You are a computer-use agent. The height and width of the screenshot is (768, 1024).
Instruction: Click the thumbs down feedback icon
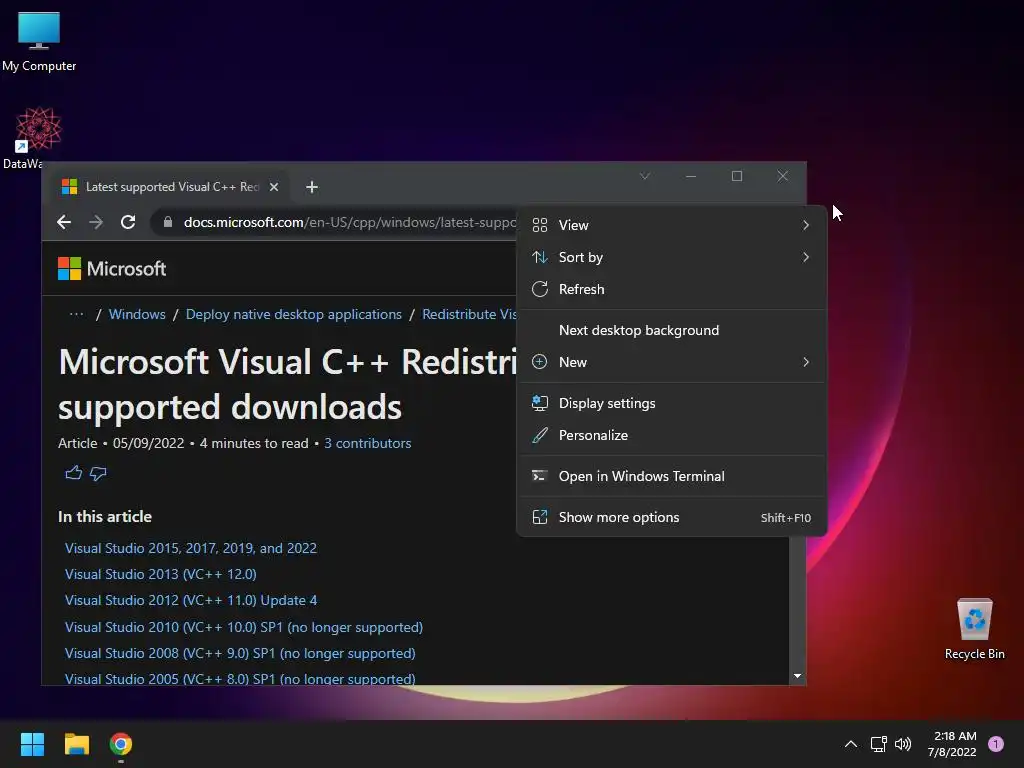[98, 473]
